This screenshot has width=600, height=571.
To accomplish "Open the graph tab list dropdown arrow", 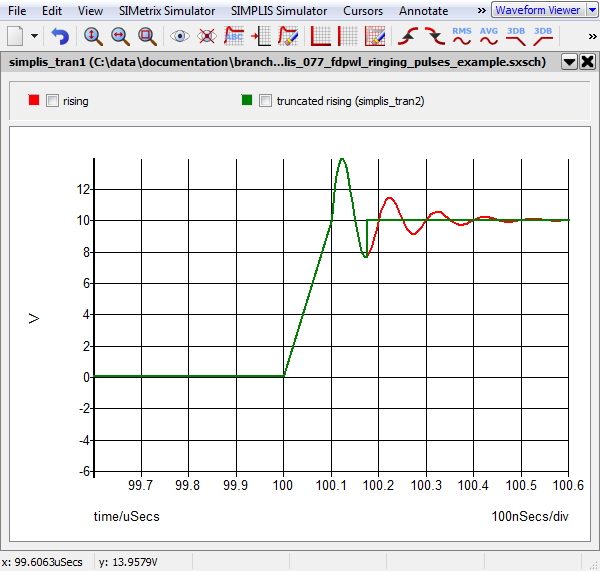I will pos(569,61).
